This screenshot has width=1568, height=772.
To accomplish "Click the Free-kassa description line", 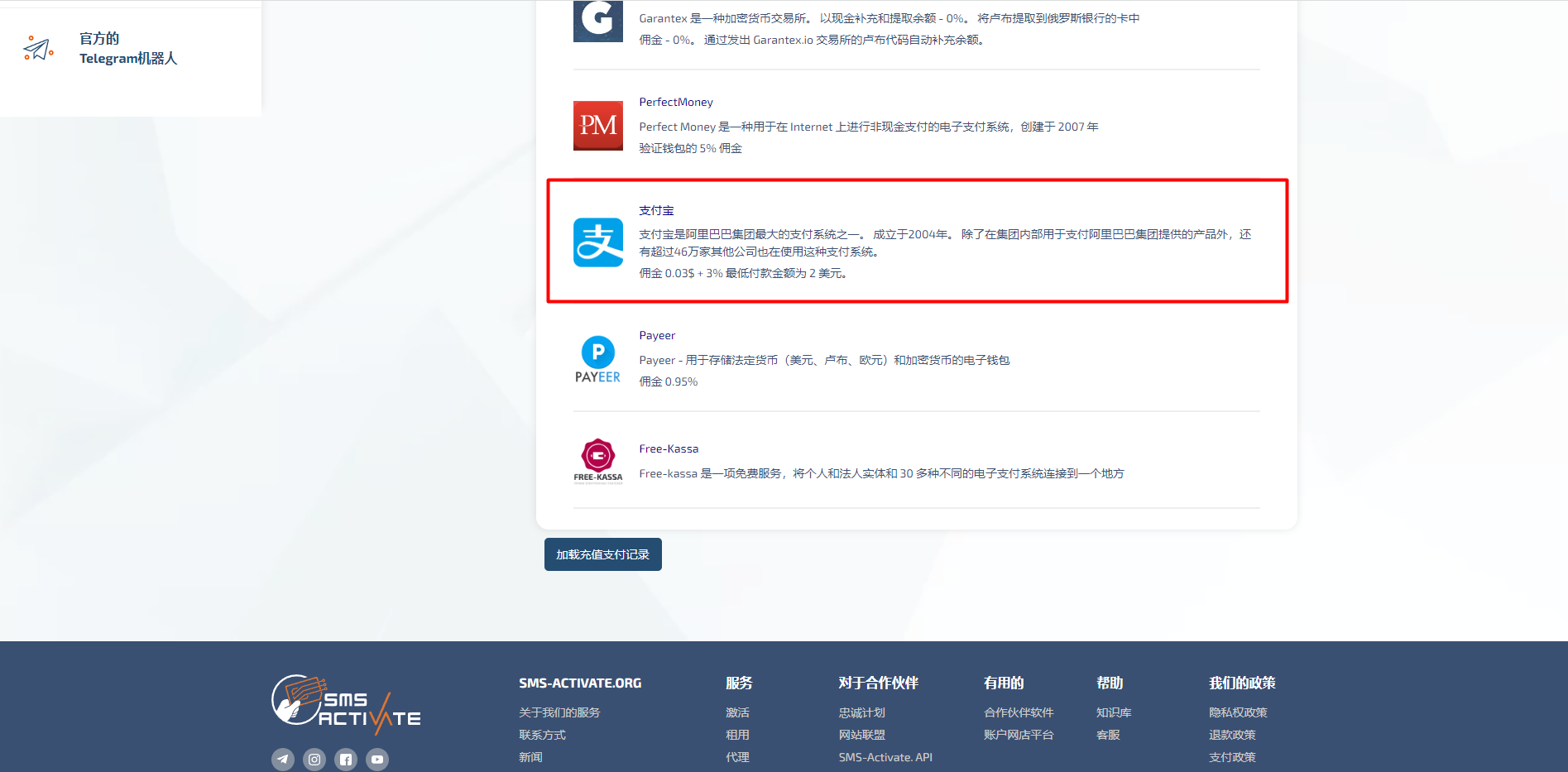I will point(881,473).
